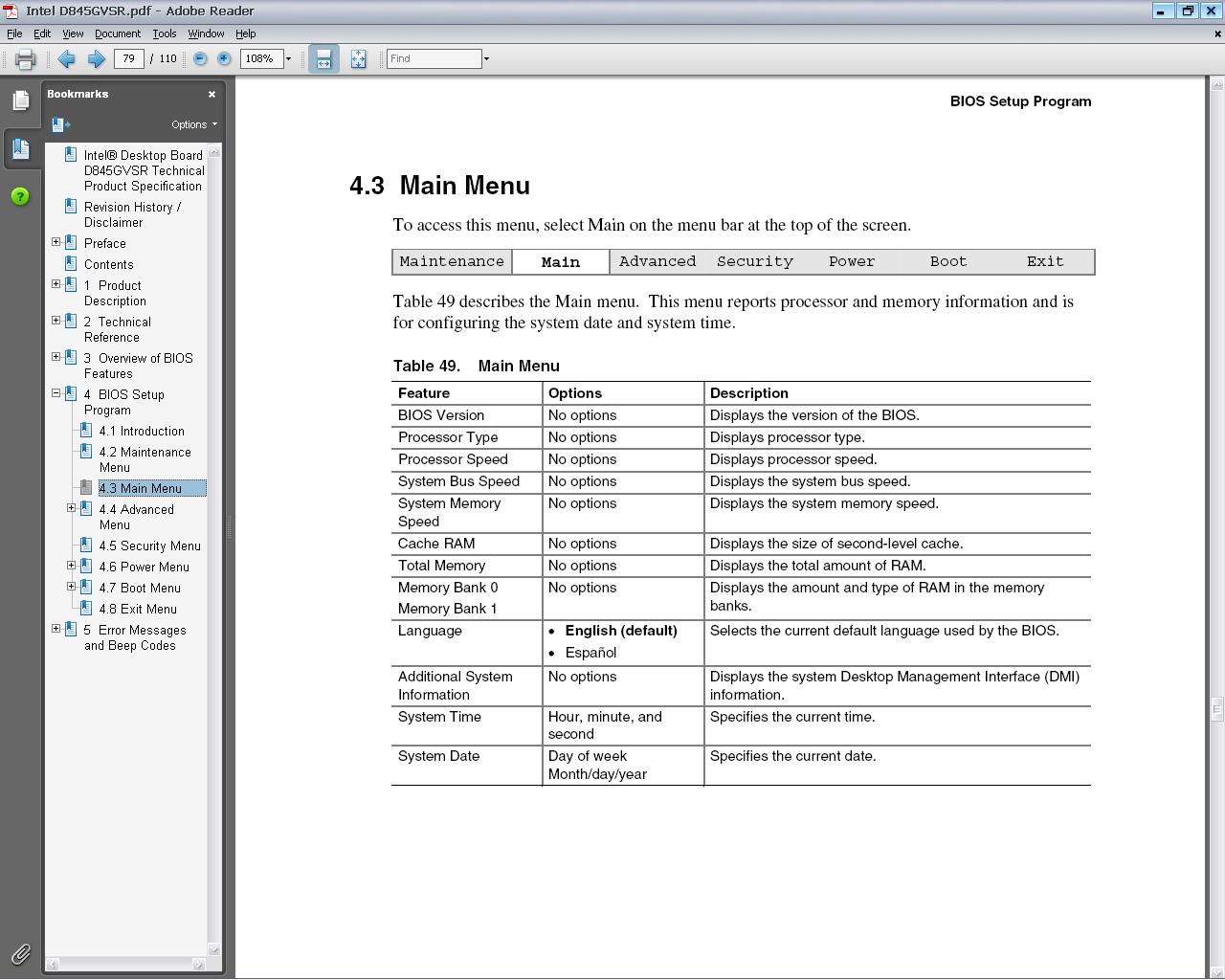Image resolution: width=1225 pixels, height=980 pixels.
Task: Expand 5 Error Messages and Beep Codes
Action: 56,629
